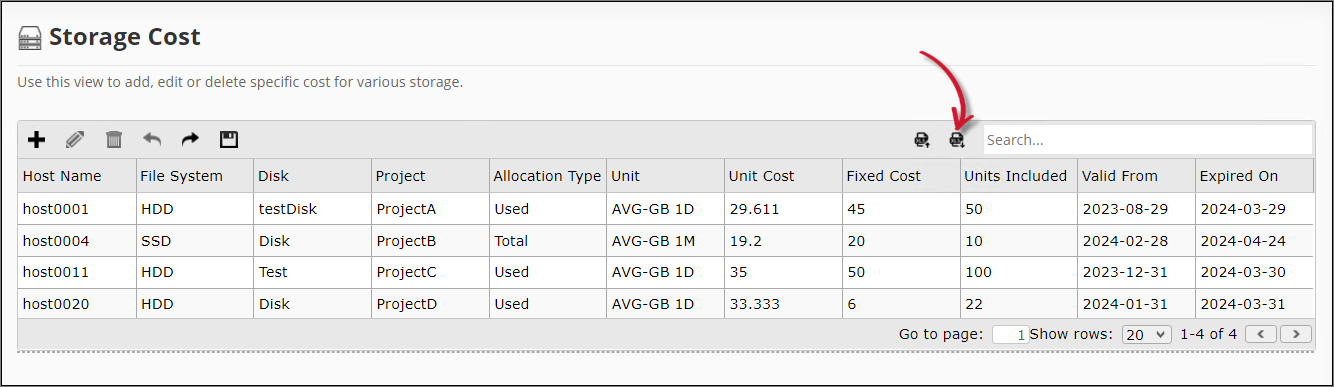The image size is (1334, 387).
Task: Click the trash delete icon
Action: tap(114, 140)
